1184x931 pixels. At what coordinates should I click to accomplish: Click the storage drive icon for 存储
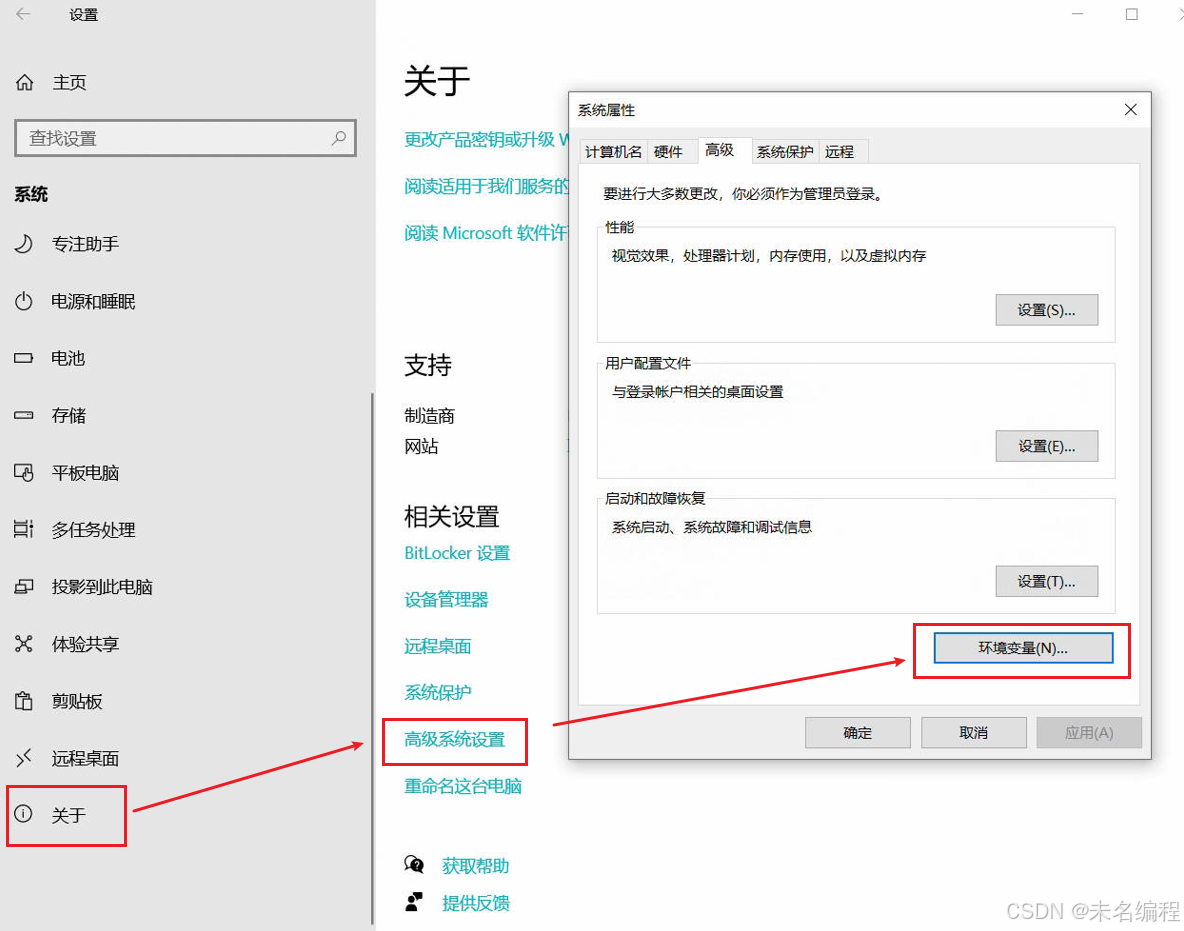24,415
